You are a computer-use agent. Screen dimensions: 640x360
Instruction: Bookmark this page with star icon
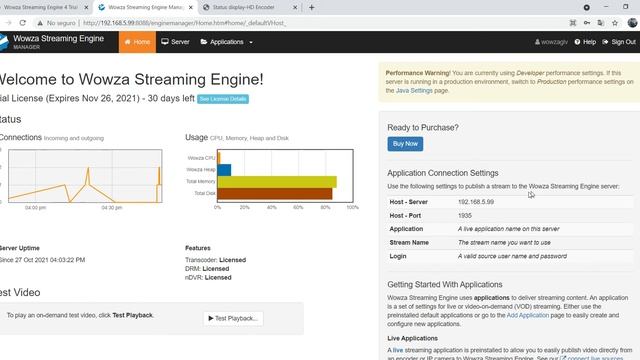click(615, 23)
